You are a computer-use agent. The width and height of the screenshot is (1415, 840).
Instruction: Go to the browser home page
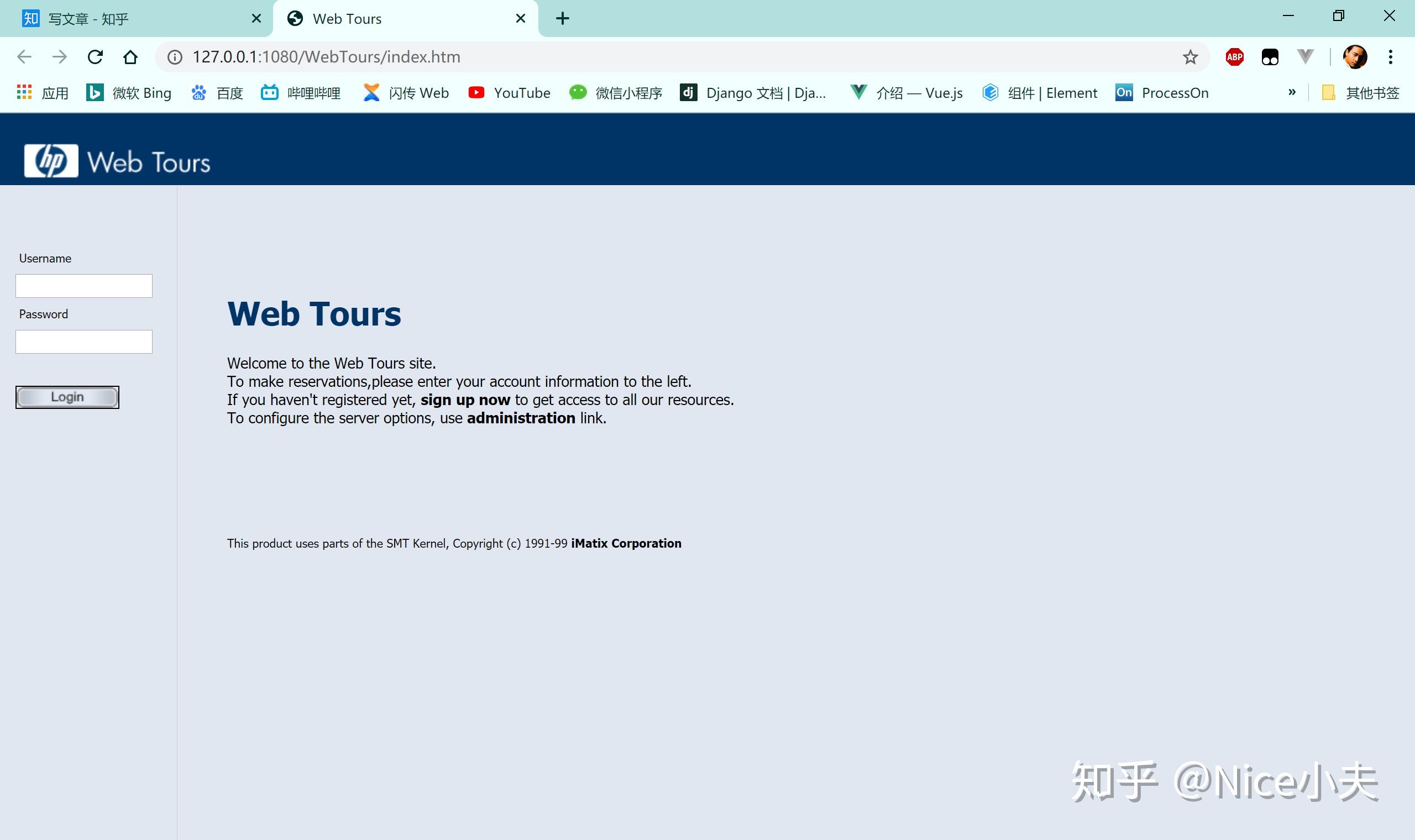click(130, 56)
